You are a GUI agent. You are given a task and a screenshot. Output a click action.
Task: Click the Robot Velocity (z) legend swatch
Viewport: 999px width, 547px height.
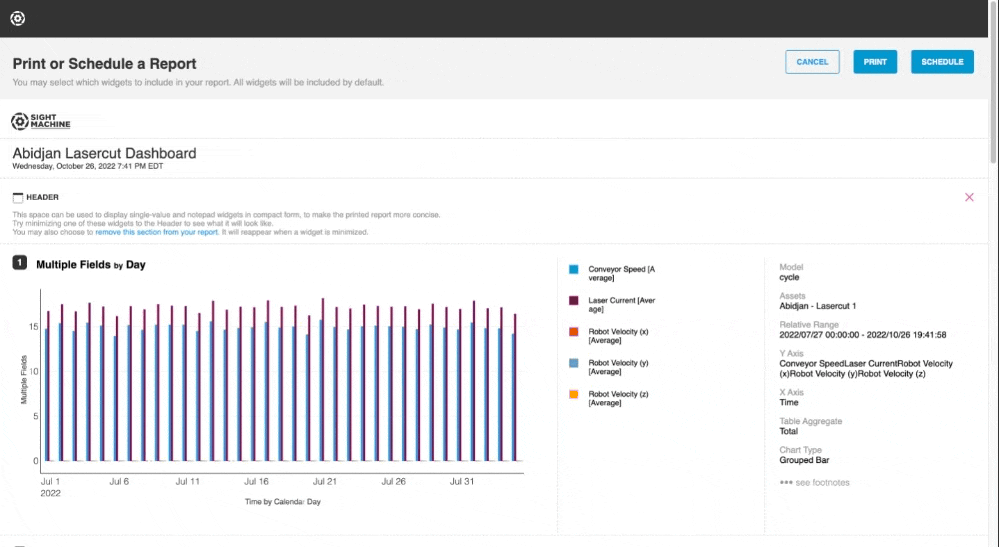point(573,394)
